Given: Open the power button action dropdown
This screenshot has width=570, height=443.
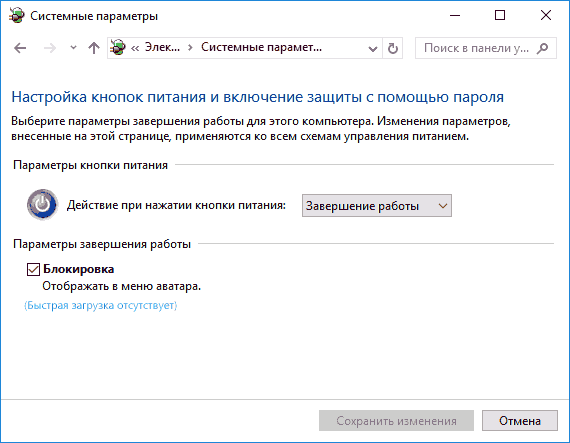Looking at the screenshot, I should (377, 206).
